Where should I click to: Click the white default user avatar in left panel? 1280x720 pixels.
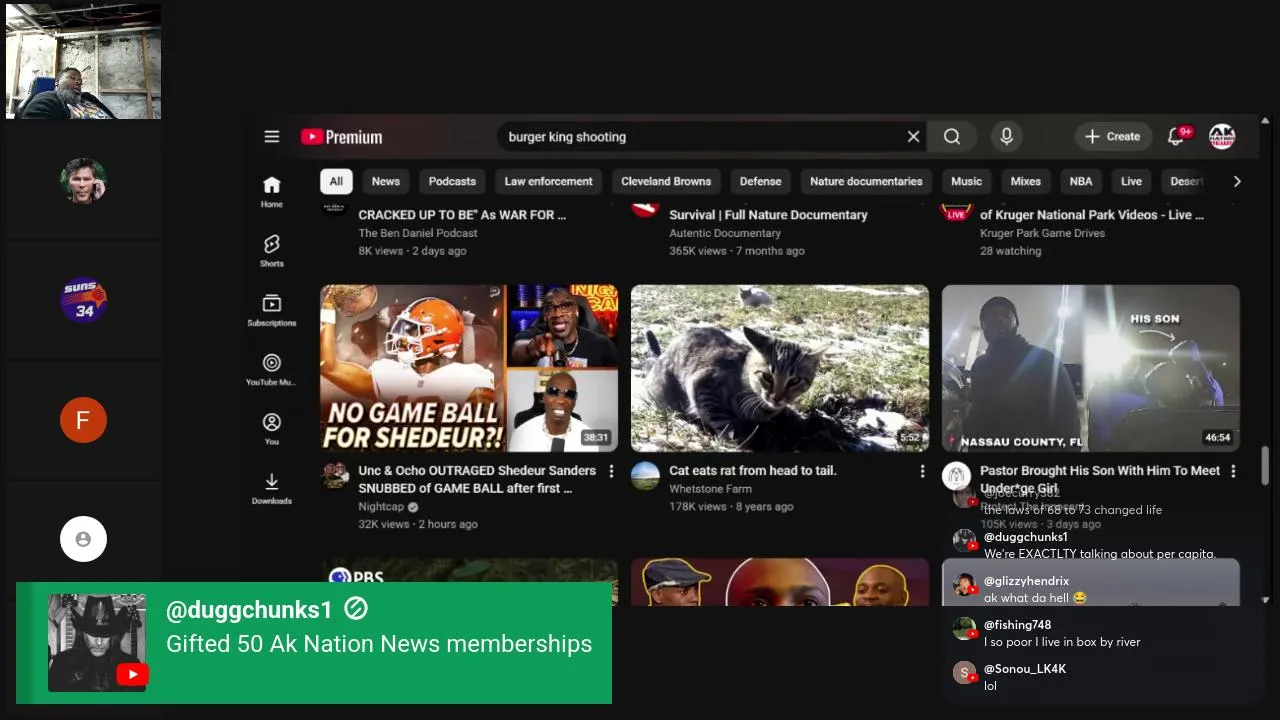[83, 539]
